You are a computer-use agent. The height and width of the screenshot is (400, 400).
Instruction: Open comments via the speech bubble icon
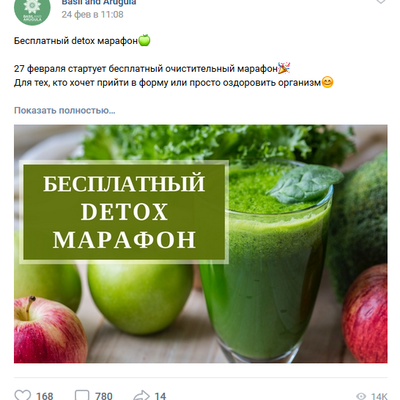[x=82, y=395]
